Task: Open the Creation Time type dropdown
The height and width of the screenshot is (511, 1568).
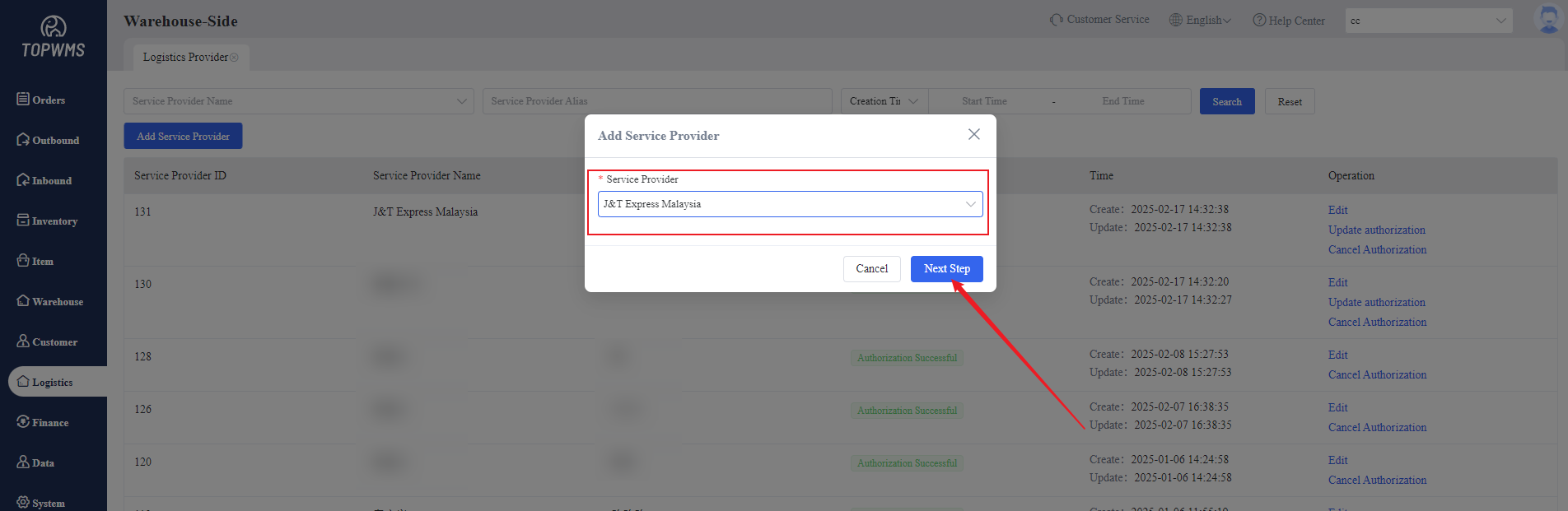Action: pos(884,101)
